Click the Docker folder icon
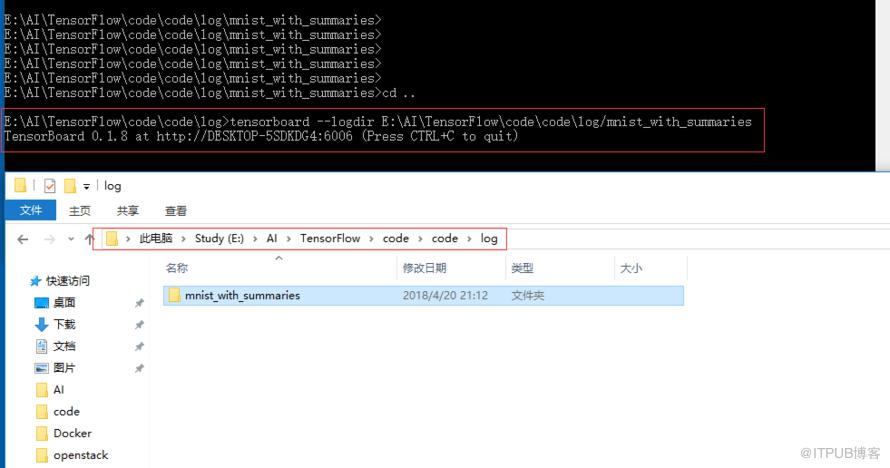This screenshot has width=890, height=468. click(41, 433)
